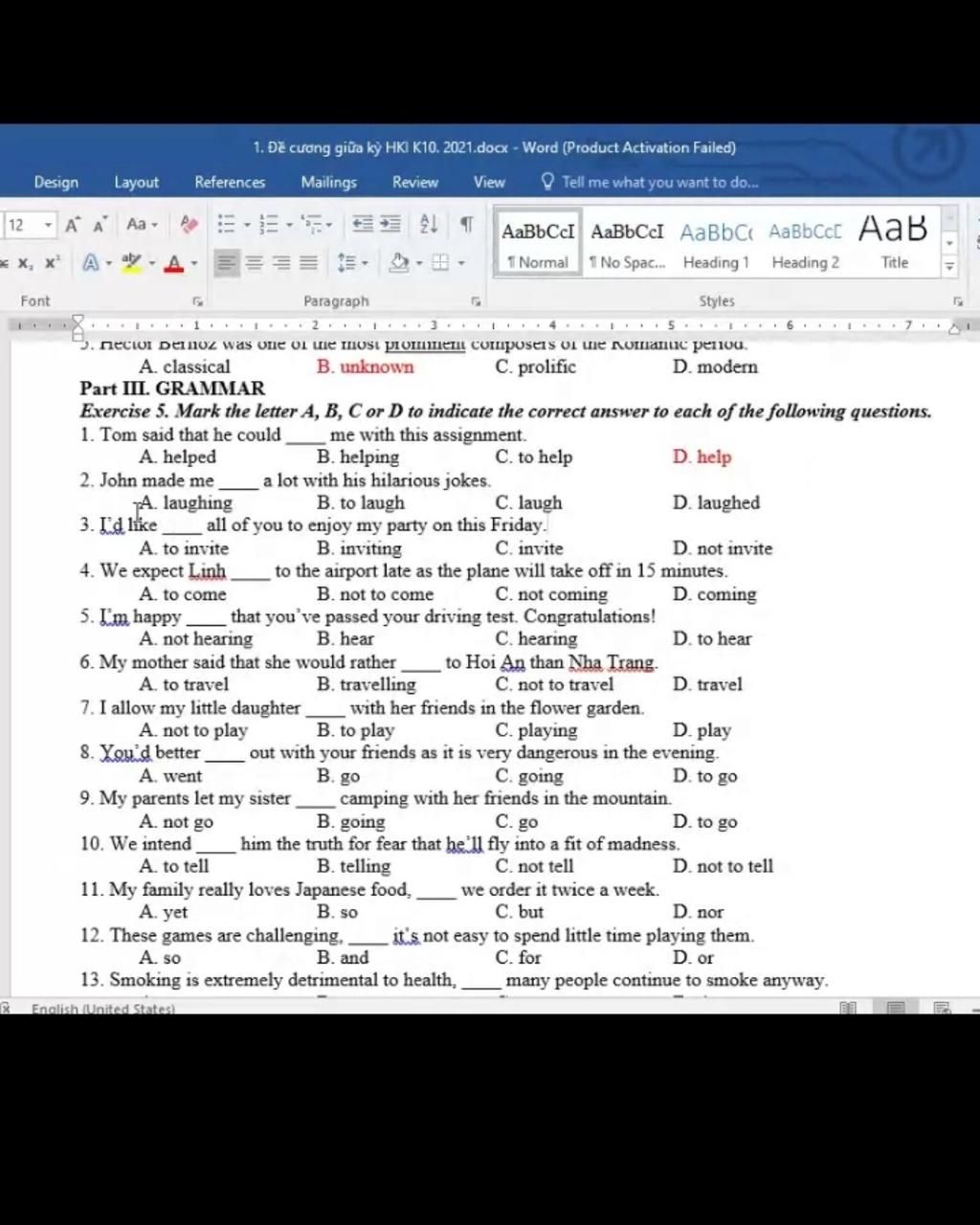The image size is (980, 1225).
Task: Increase the font size with Grow Font
Action: click(x=73, y=225)
